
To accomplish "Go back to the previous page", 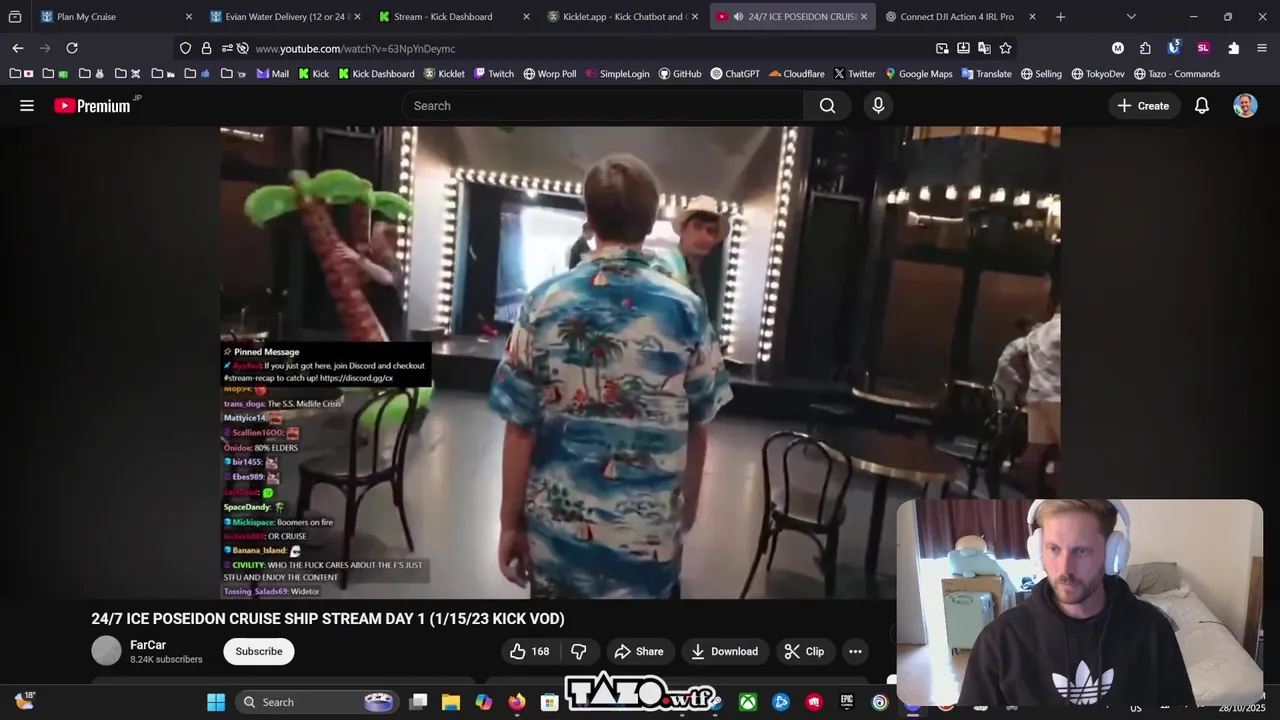I will (x=18, y=48).
